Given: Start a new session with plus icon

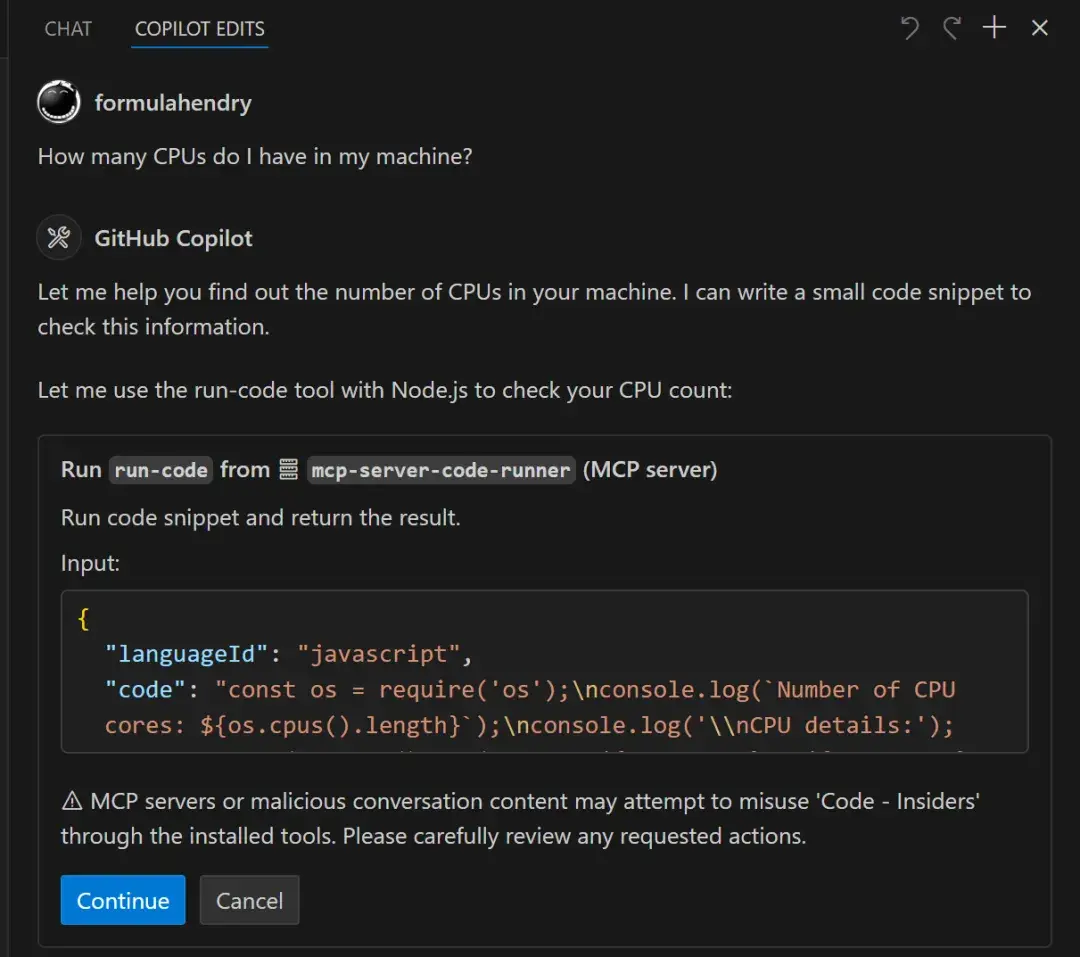Looking at the screenshot, I should [x=994, y=28].
